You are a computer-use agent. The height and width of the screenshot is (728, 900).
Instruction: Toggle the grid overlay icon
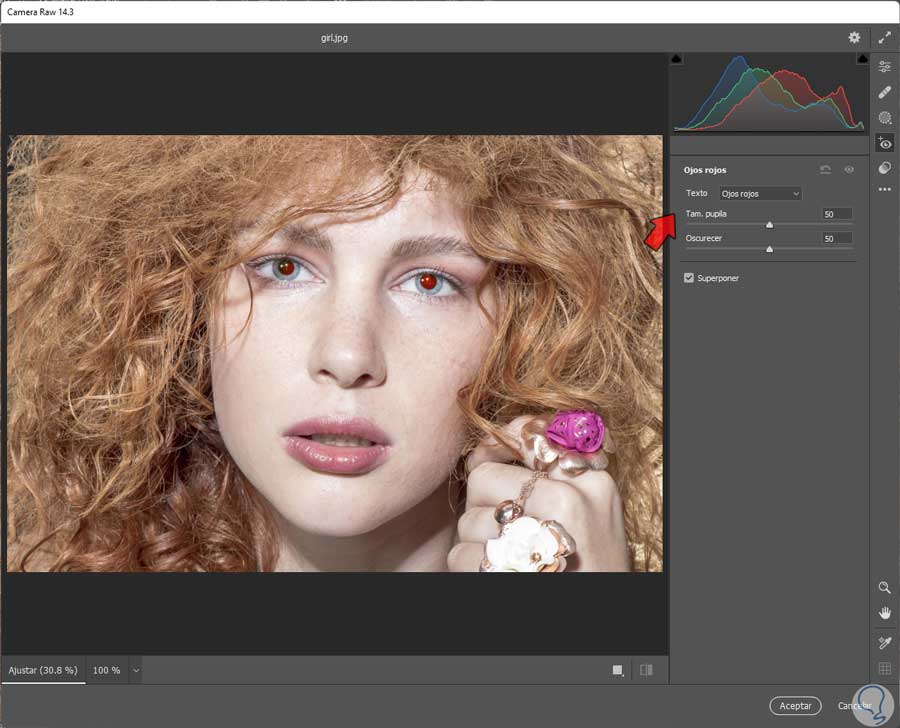885,668
